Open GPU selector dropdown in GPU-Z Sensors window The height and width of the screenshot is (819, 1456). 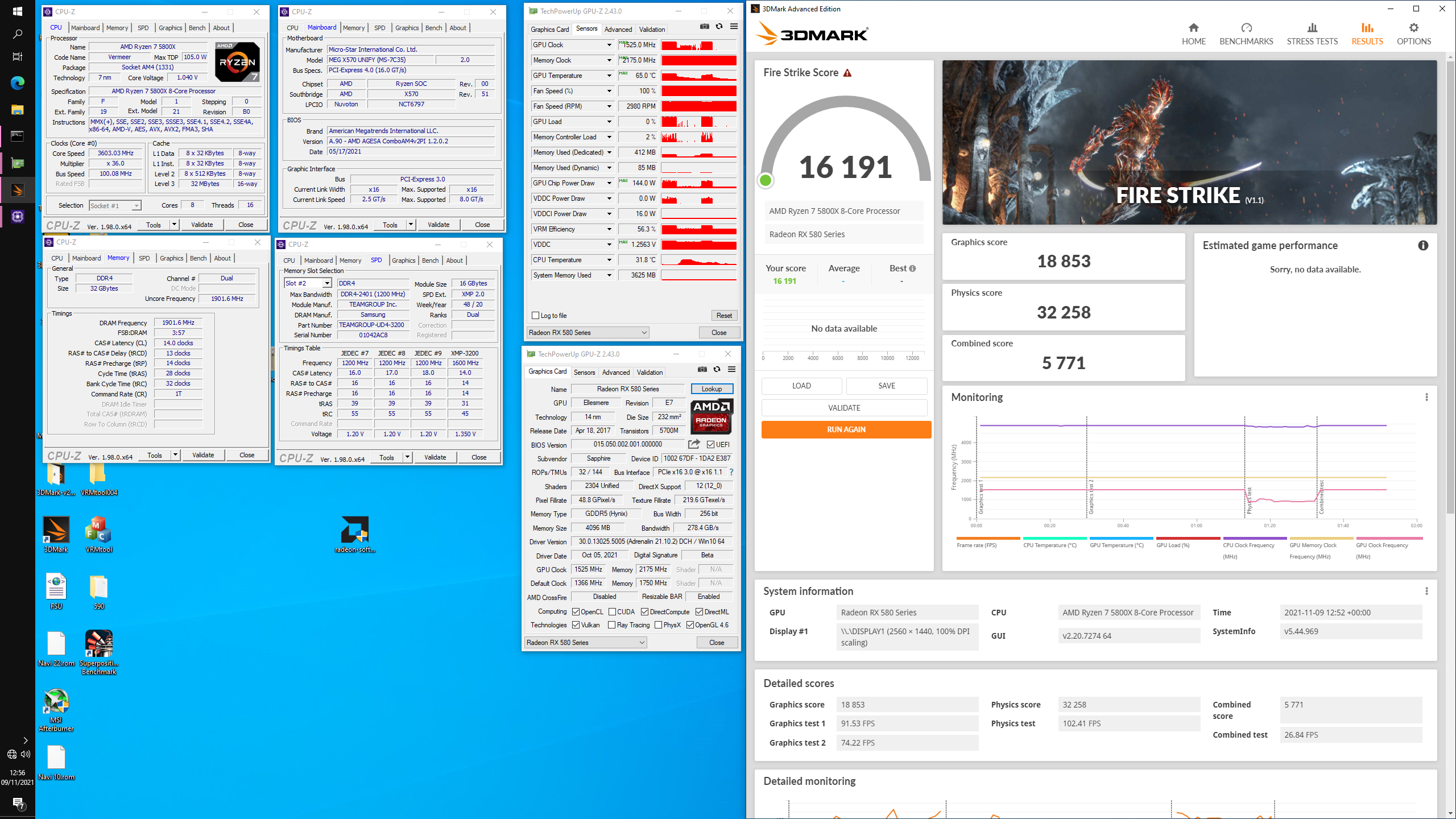pos(588,333)
